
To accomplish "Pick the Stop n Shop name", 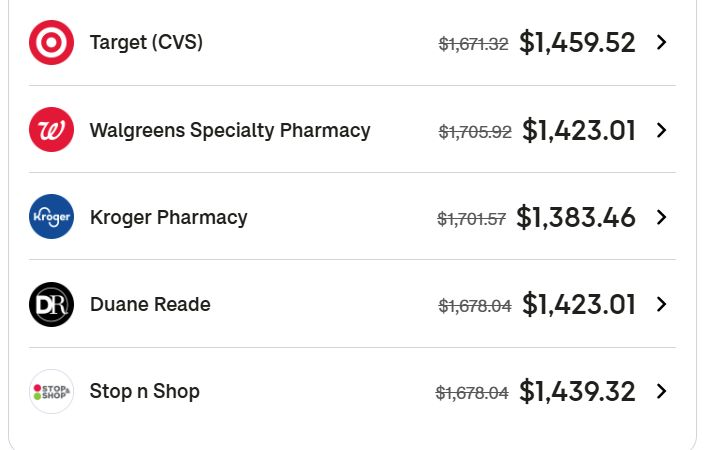I will point(145,391).
